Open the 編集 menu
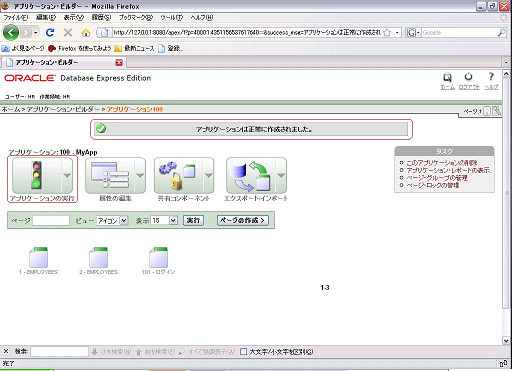 pos(46,17)
